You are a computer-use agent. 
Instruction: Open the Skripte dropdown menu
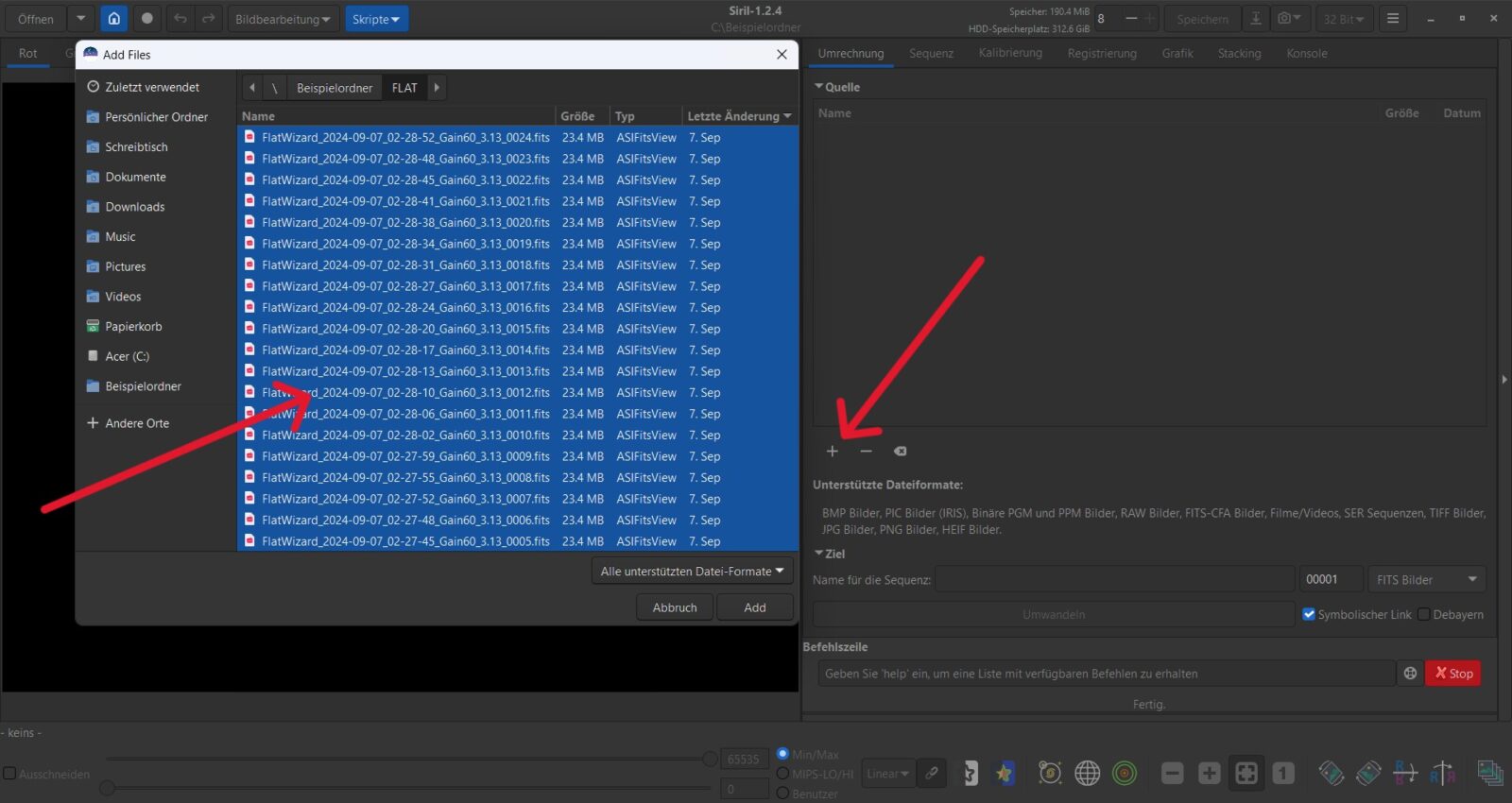click(x=376, y=19)
